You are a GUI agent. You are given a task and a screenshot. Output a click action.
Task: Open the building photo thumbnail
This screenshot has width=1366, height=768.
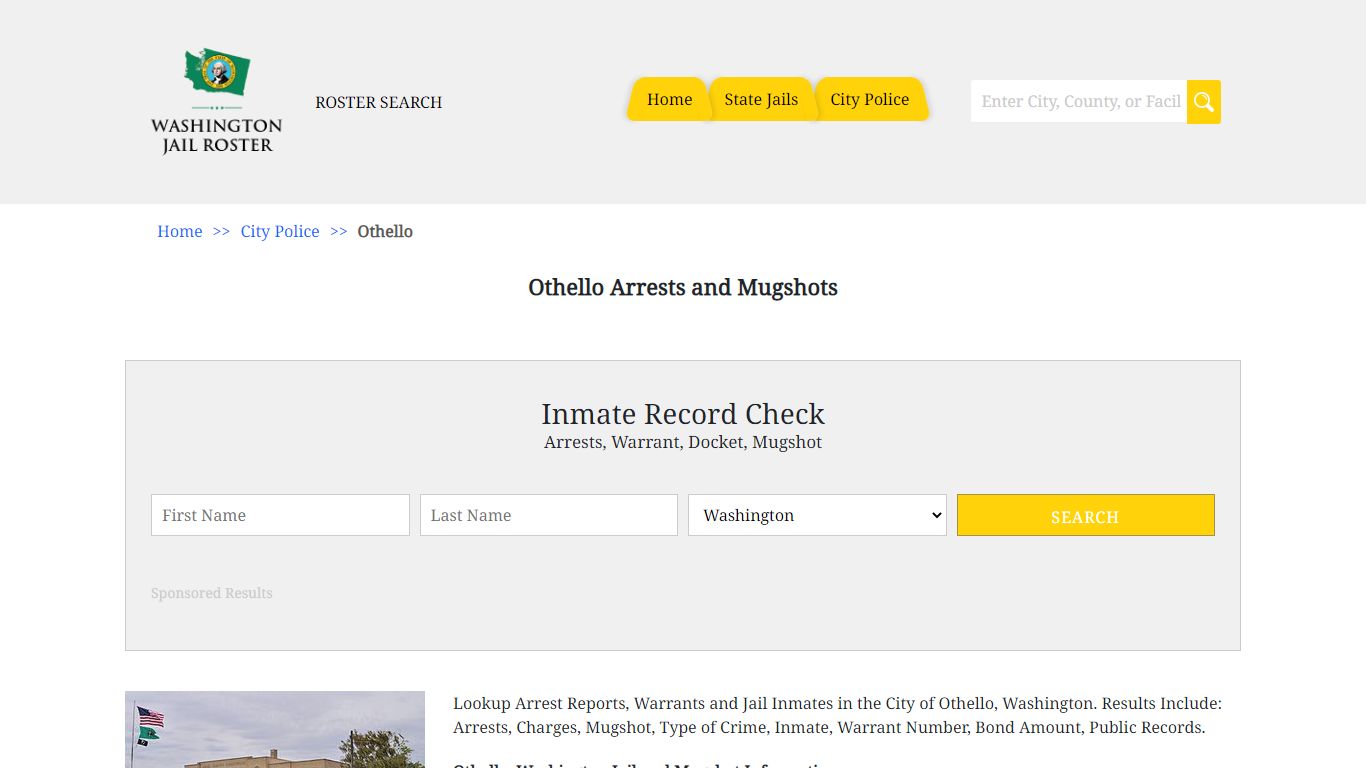coord(275,729)
